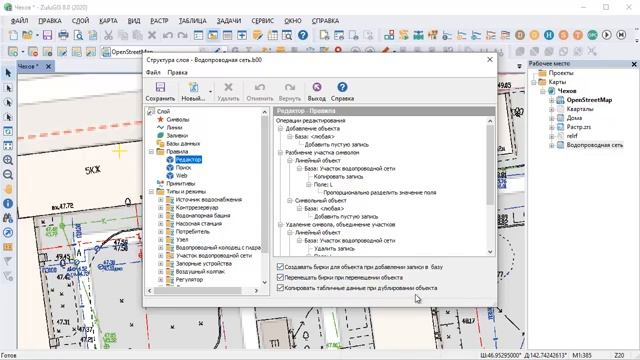Click vertical scrollbar of operations list
640x360 pixels.
[x=490, y=165]
